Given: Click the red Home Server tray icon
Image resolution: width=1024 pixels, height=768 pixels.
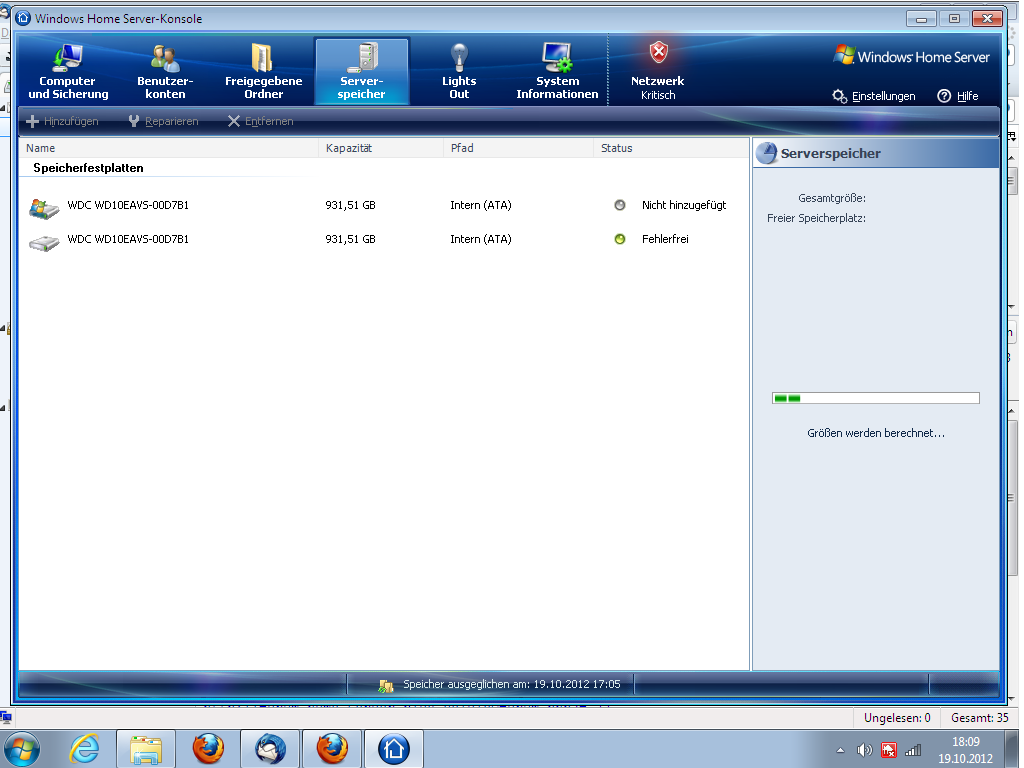Looking at the screenshot, I should [889, 750].
